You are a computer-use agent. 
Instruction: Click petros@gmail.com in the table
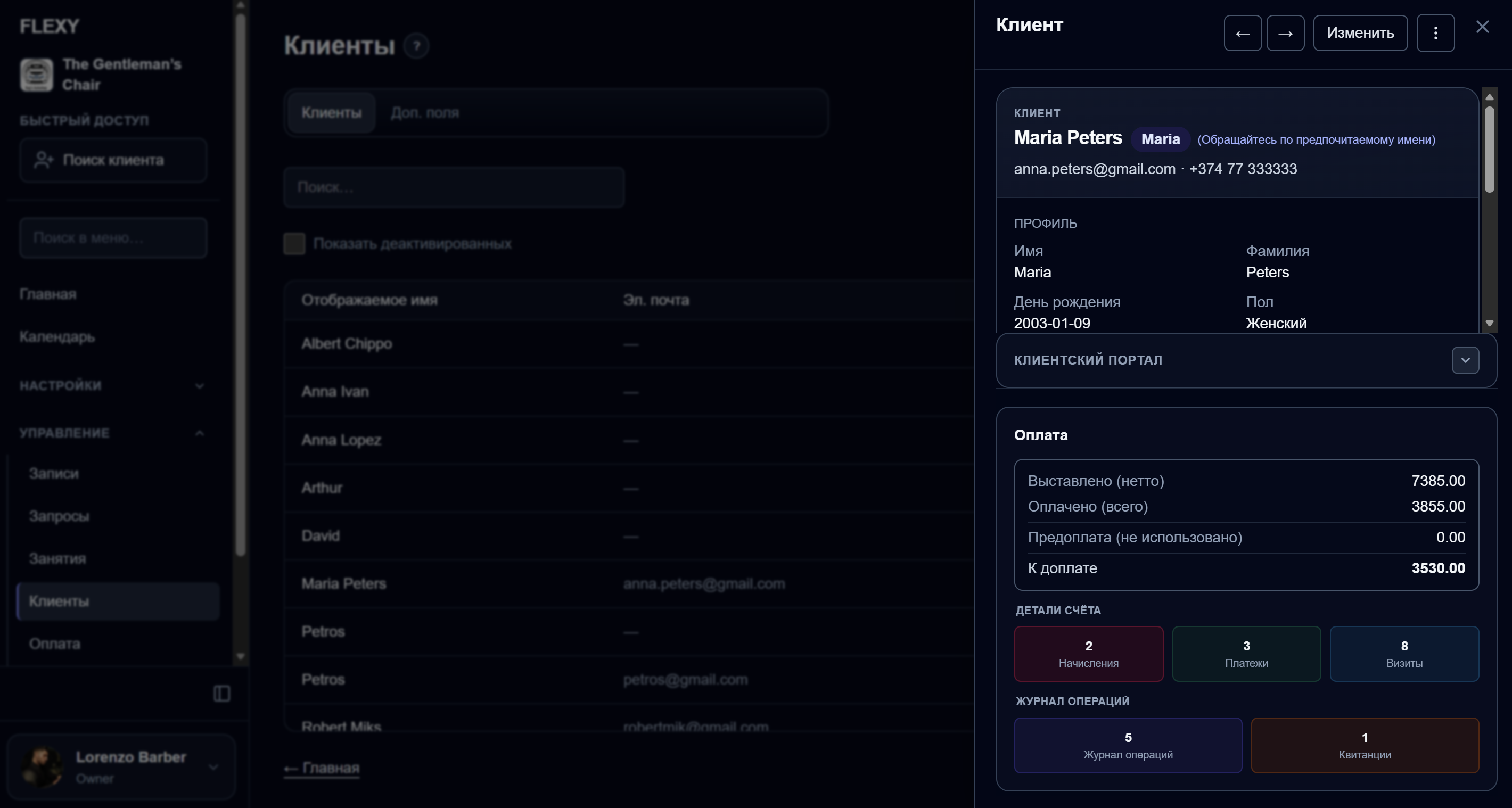[x=686, y=680]
